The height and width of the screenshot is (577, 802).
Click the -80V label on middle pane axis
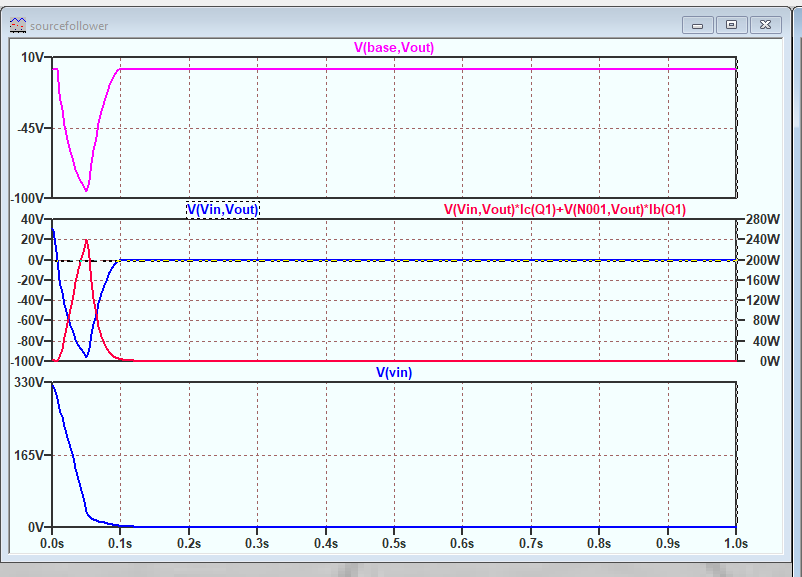click(x=30, y=341)
